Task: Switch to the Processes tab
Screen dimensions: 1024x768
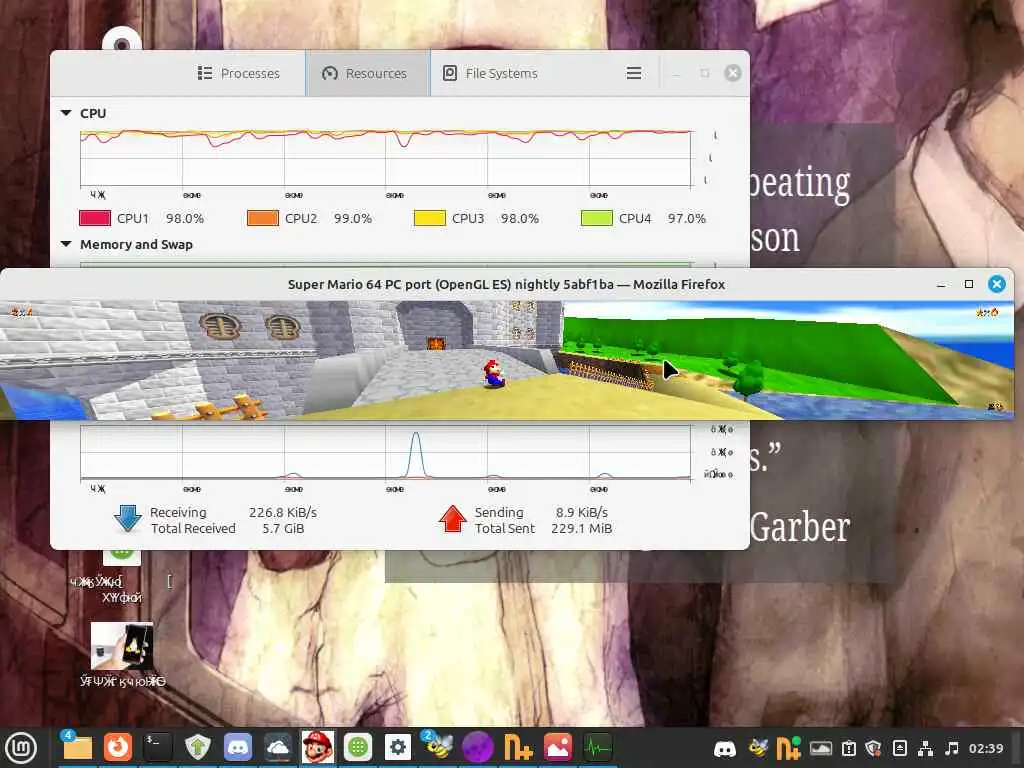Action: (239, 73)
